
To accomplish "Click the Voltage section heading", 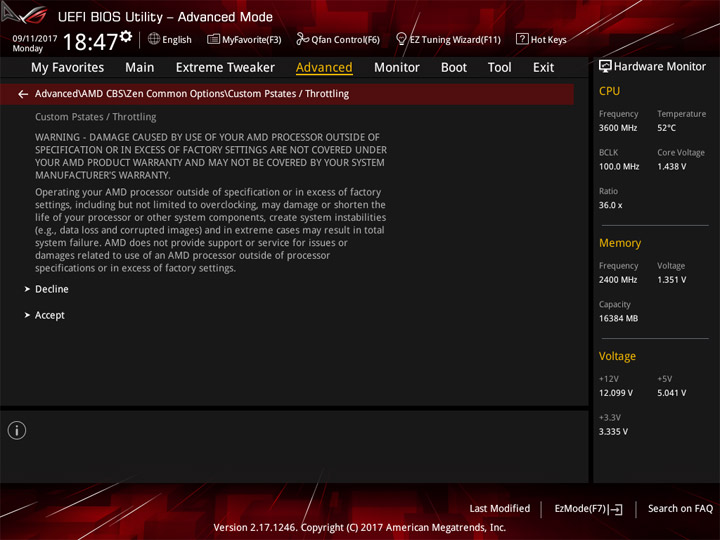I will [x=617, y=356].
